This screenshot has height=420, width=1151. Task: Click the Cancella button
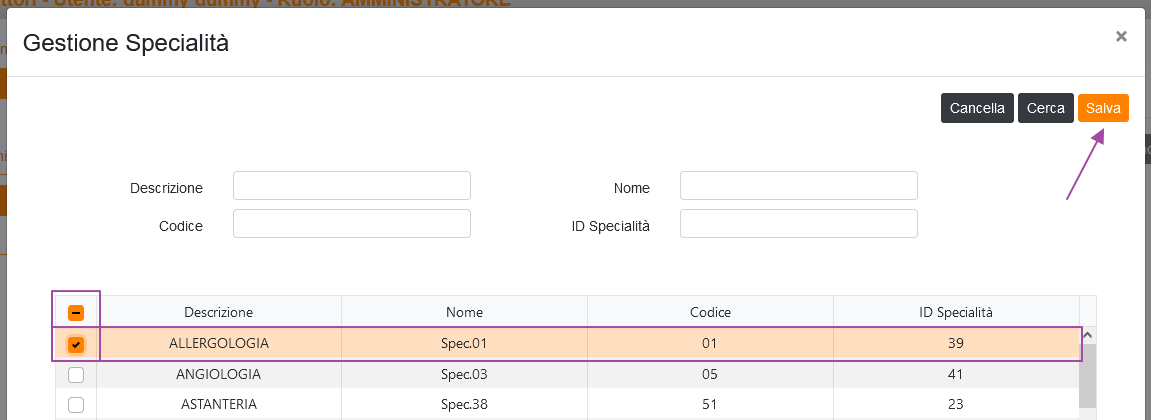pos(977,108)
